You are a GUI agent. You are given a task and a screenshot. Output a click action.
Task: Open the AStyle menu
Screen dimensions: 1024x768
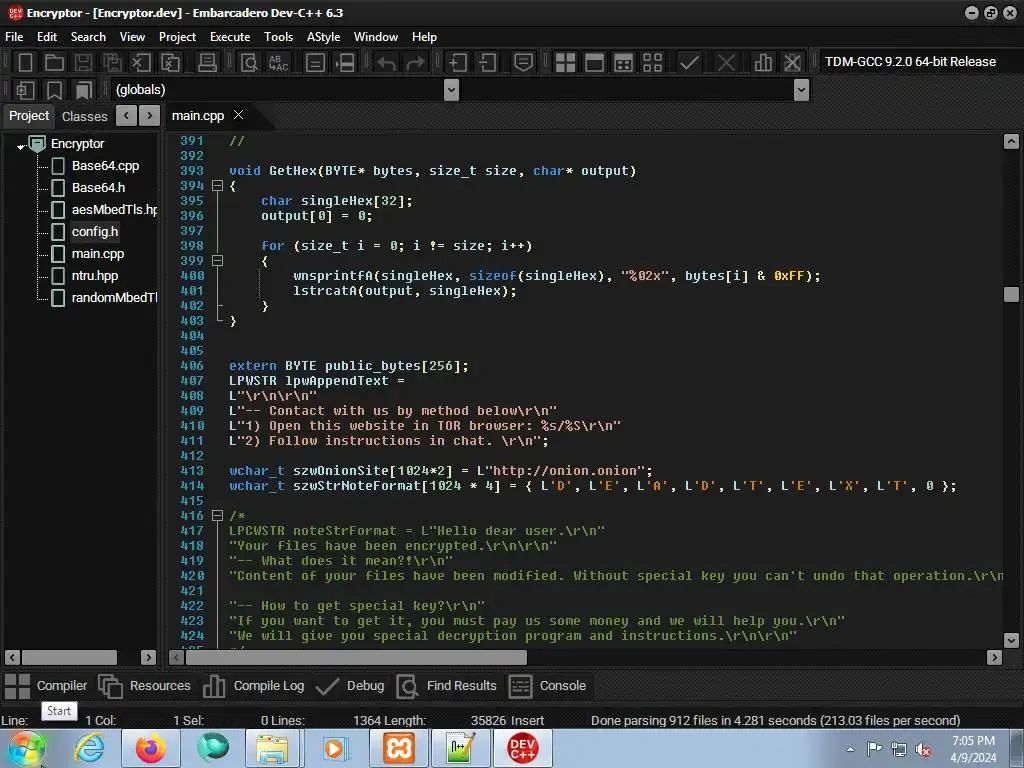(x=323, y=37)
